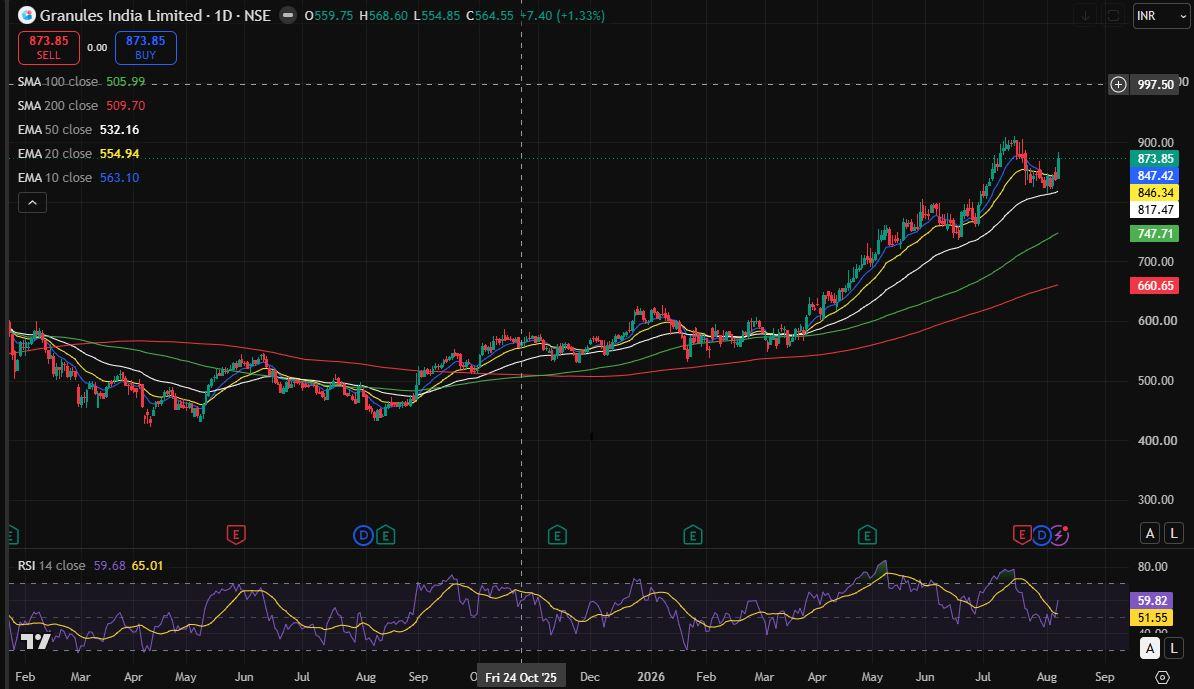1194x689 pixels.
Task: Toggle log scale L on the price pane
Action: 1174,533
